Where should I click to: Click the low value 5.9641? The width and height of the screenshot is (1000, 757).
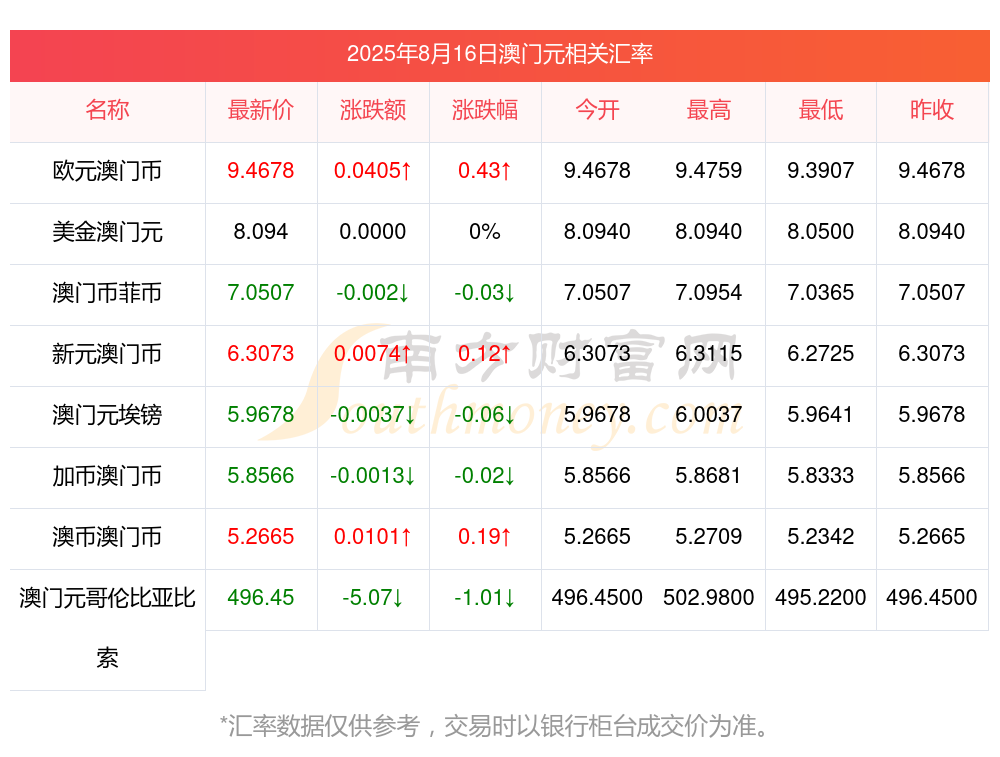(x=821, y=415)
